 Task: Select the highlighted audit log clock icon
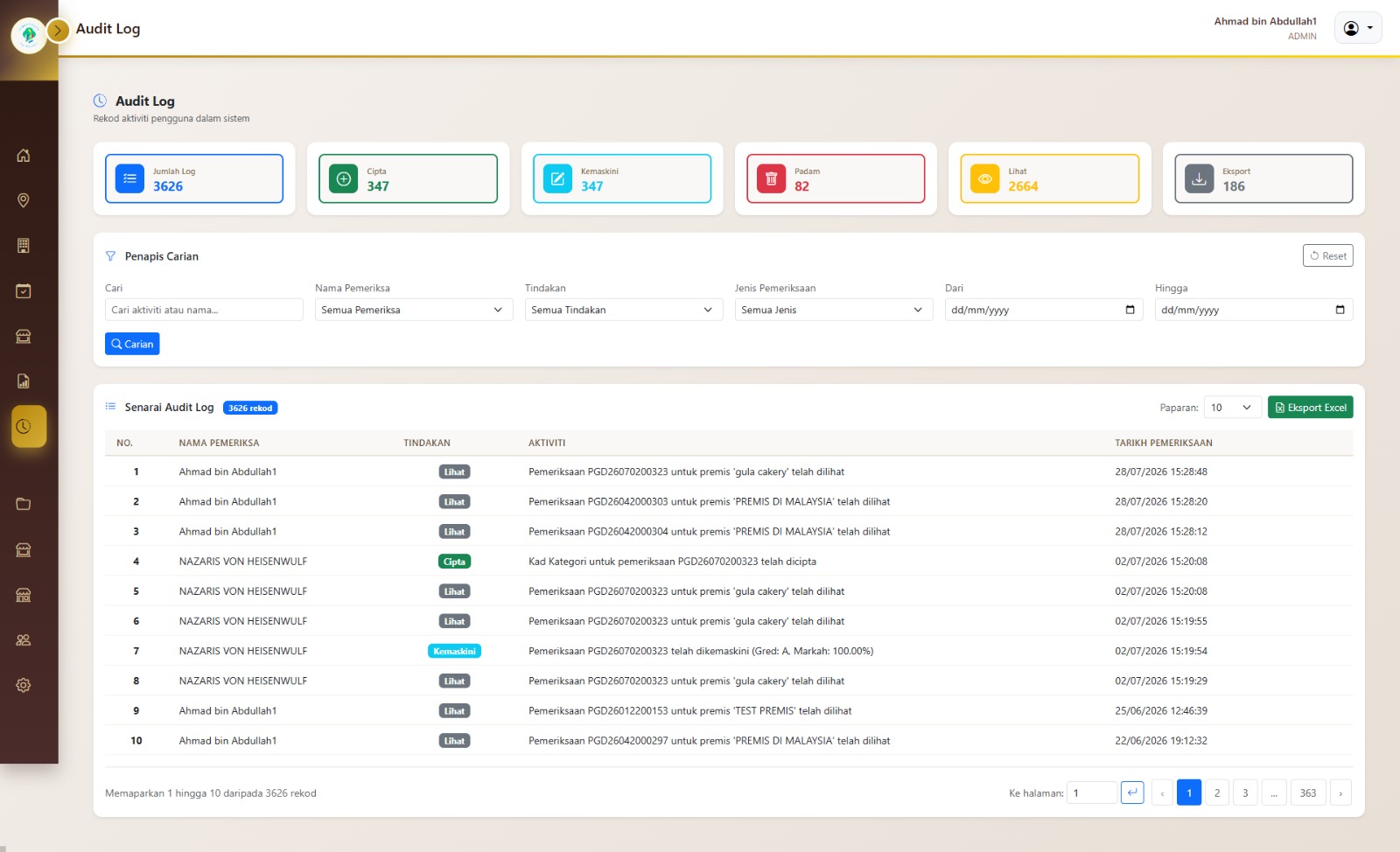[x=29, y=427]
